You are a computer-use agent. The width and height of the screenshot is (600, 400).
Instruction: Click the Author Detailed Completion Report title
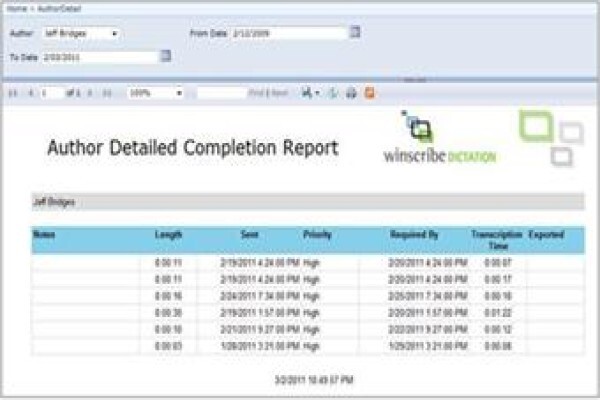pyautogui.click(x=193, y=148)
